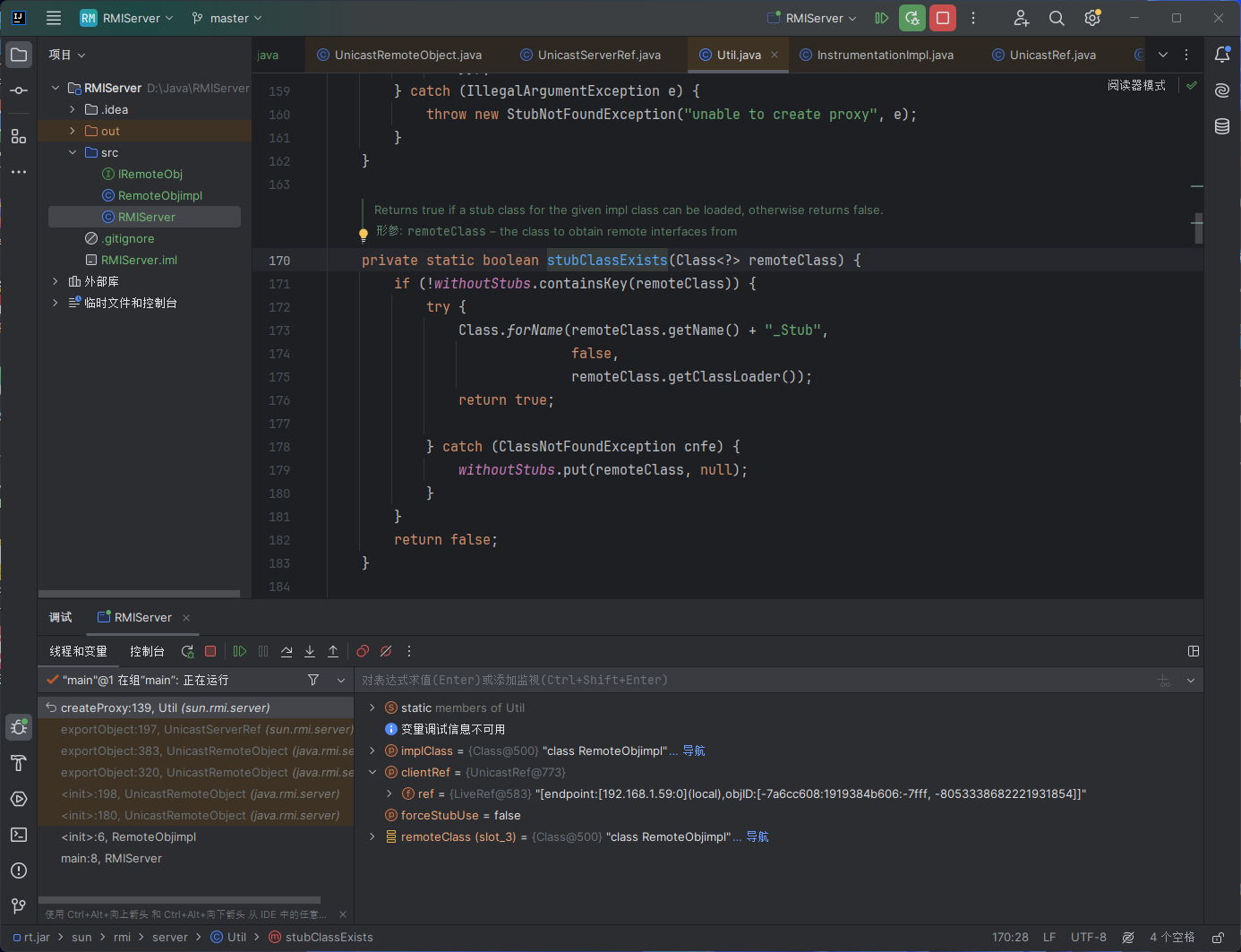The width and height of the screenshot is (1241, 952).
Task: Rerun RMIServer in debug panel toolbar
Action: coord(187,652)
